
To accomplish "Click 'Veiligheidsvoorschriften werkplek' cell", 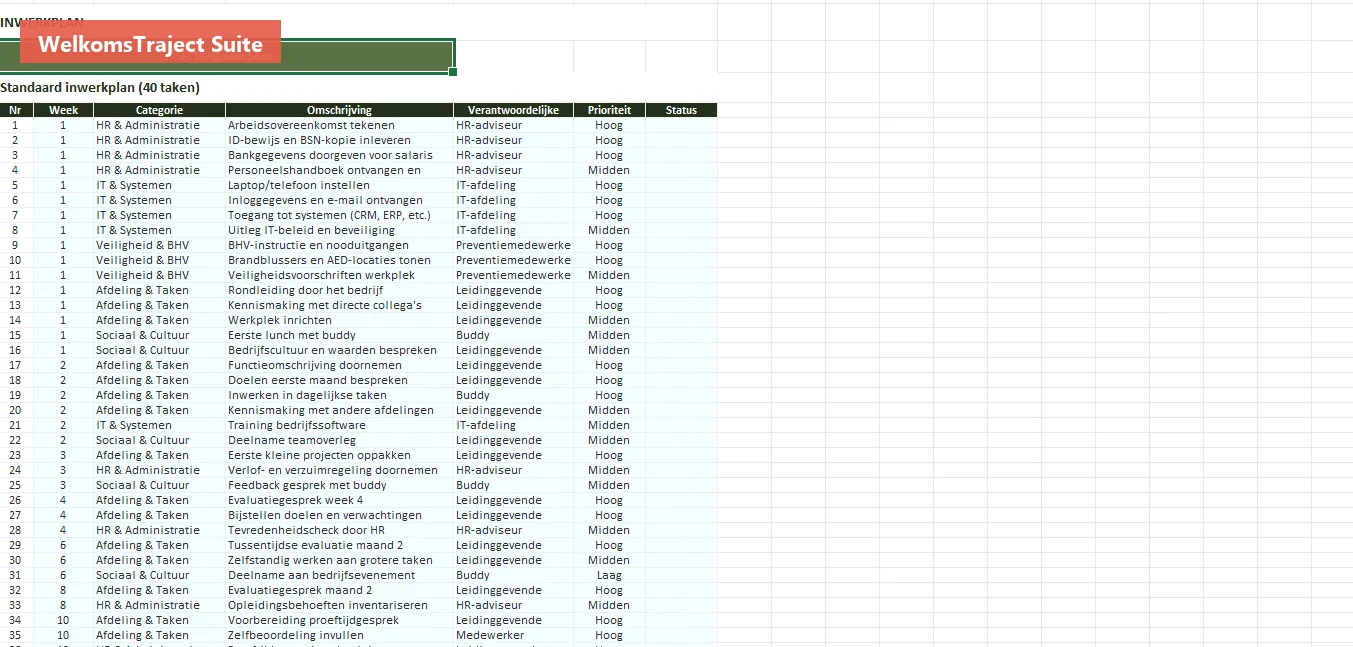I will [340, 275].
